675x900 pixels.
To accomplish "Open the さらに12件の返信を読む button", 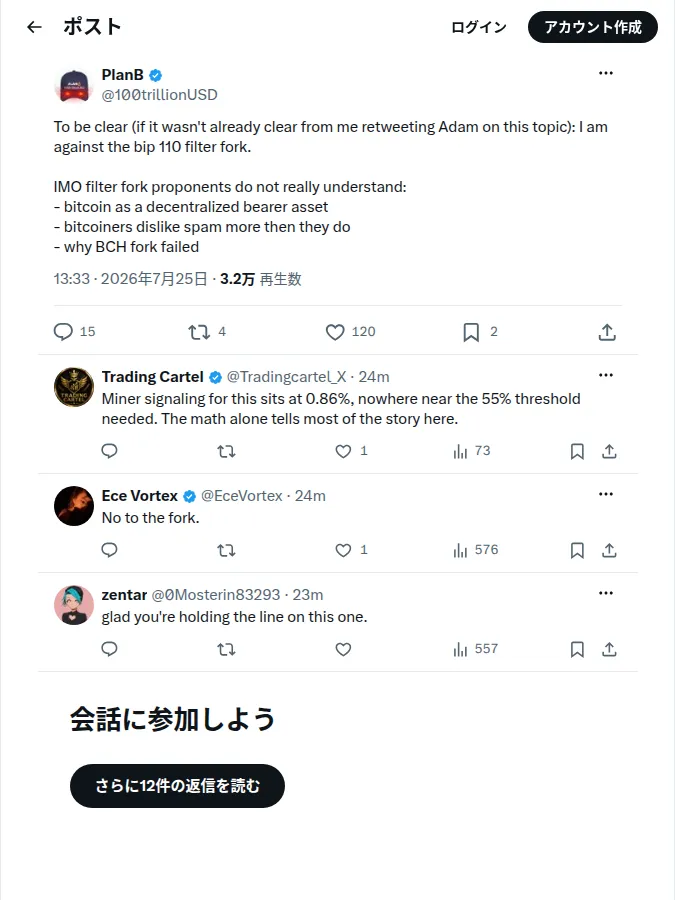I will (x=177, y=785).
